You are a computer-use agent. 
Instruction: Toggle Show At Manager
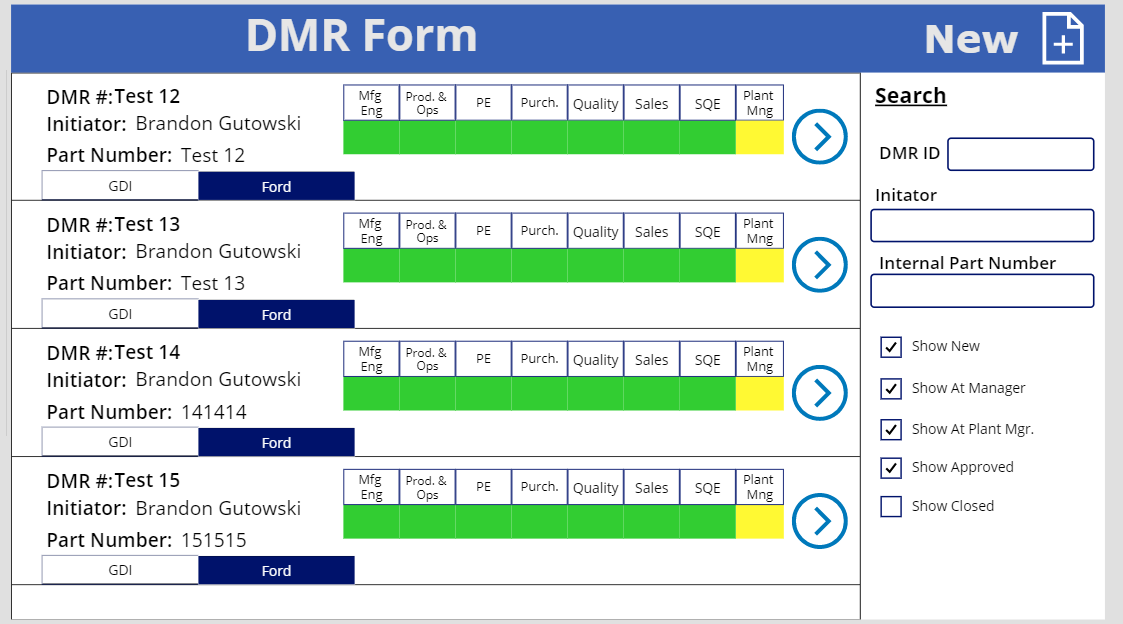tap(891, 388)
